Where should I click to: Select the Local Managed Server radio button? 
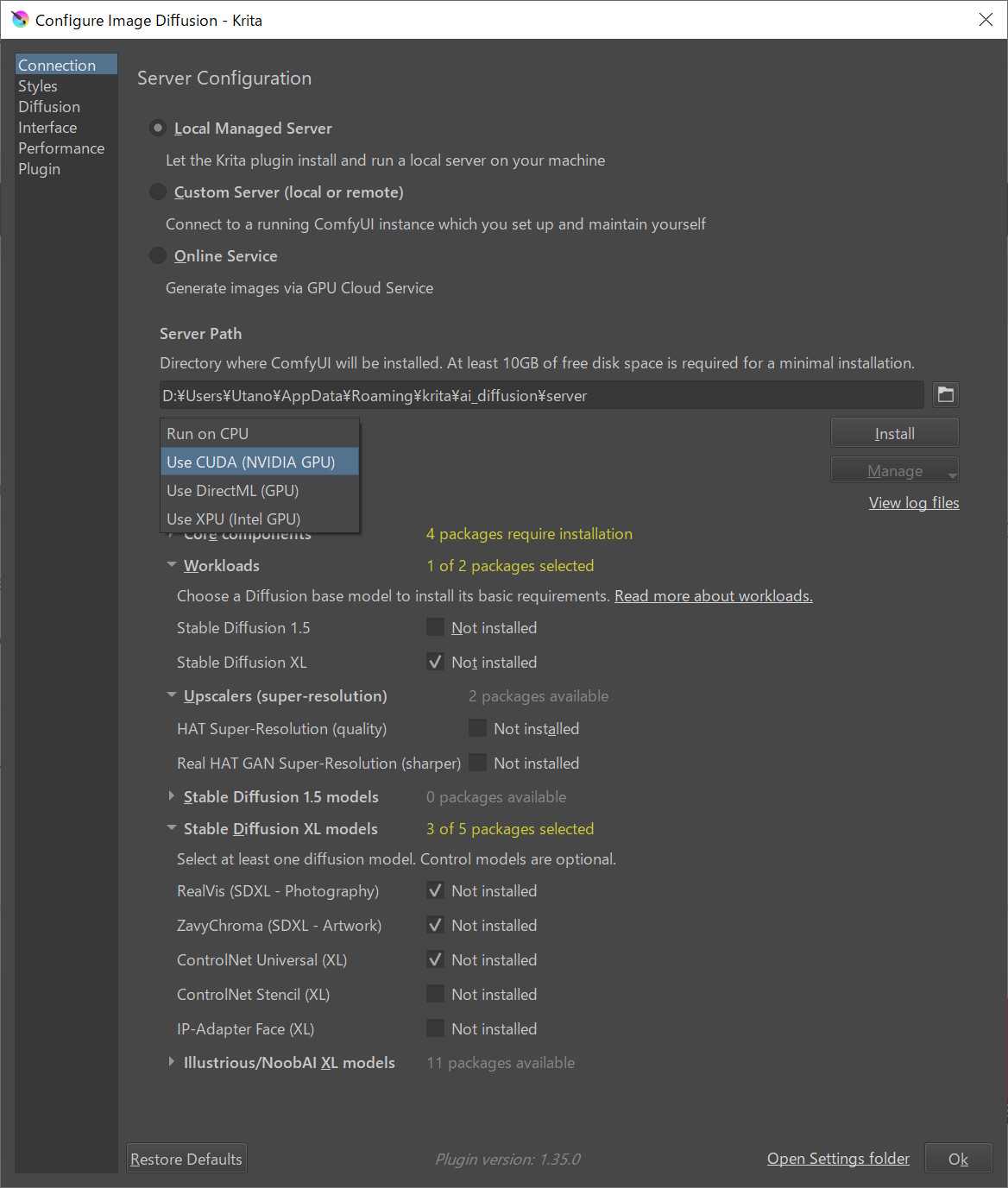pyautogui.click(x=158, y=129)
